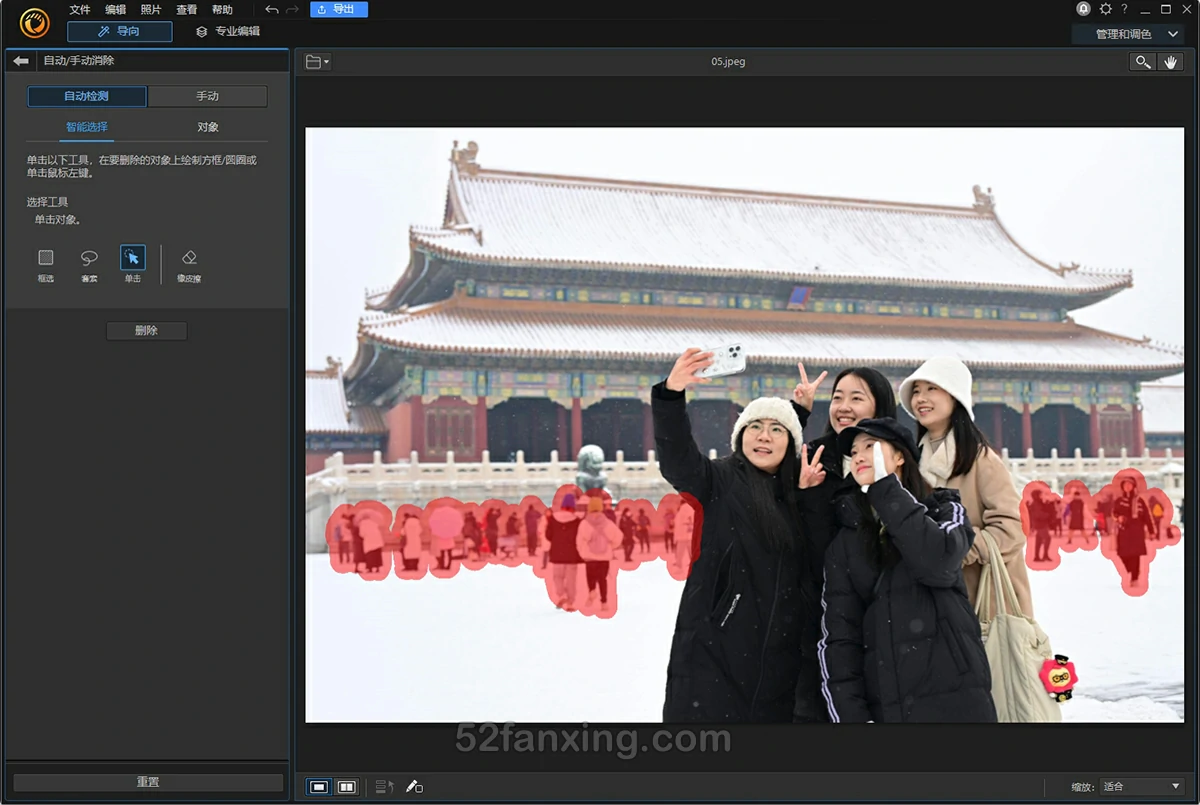Open the 照片 menu
Screen dimensions: 1200x805
[151, 10]
